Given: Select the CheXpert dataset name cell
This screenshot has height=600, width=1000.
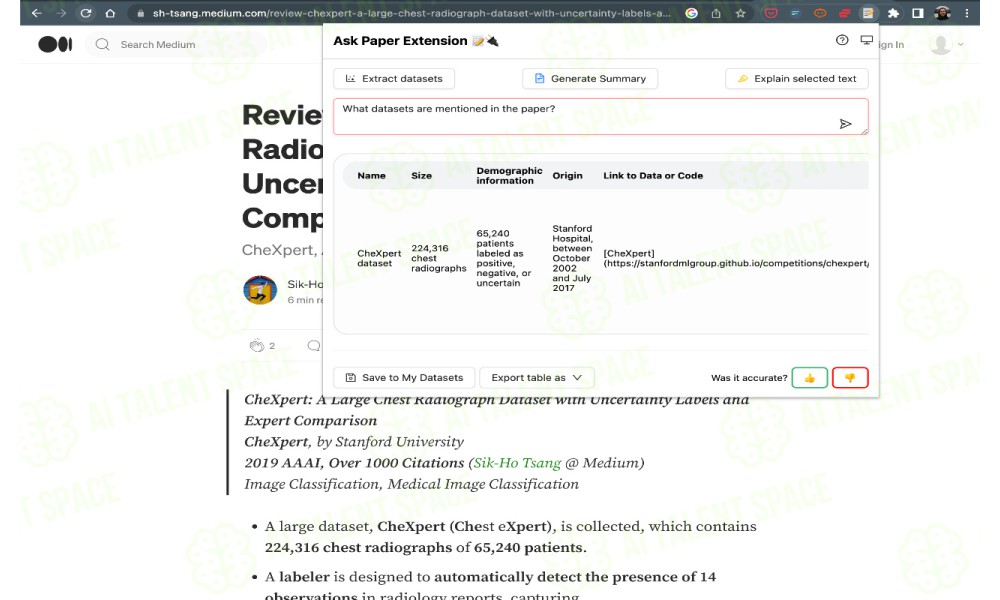Looking at the screenshot, I should (x=379, y=258).
